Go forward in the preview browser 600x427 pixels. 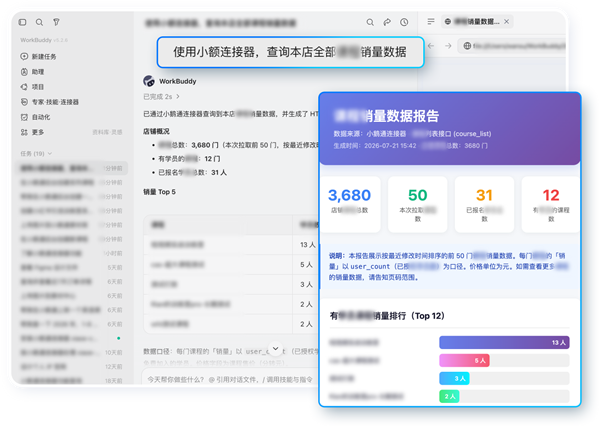coord(448,46)
